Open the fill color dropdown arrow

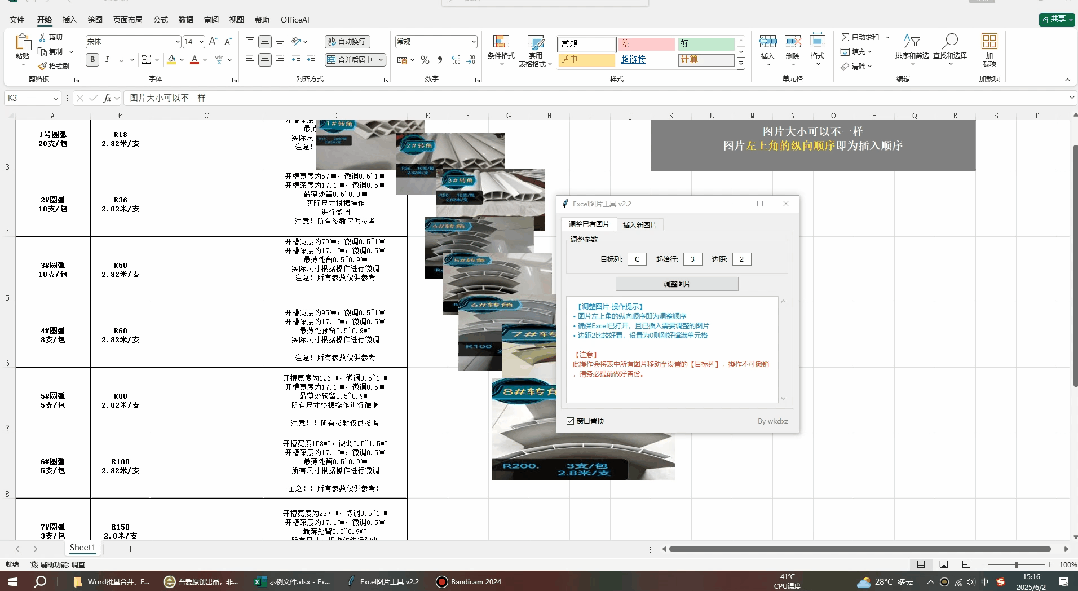pyautogui.click(x=182, y=60)
